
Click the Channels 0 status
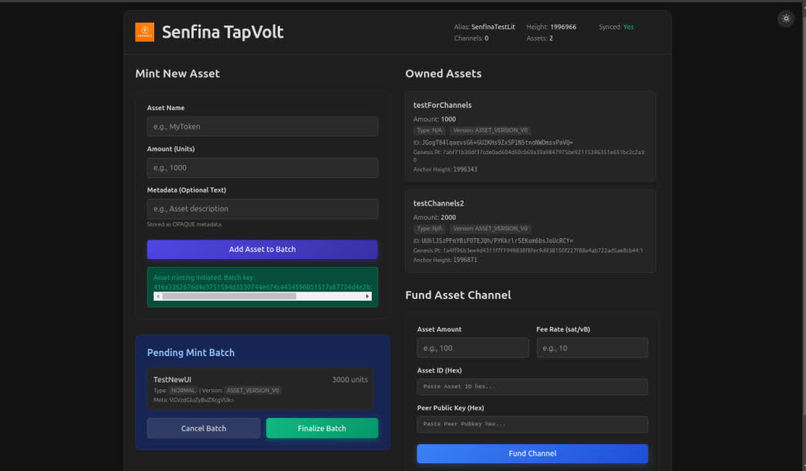(x=471, y=38)
